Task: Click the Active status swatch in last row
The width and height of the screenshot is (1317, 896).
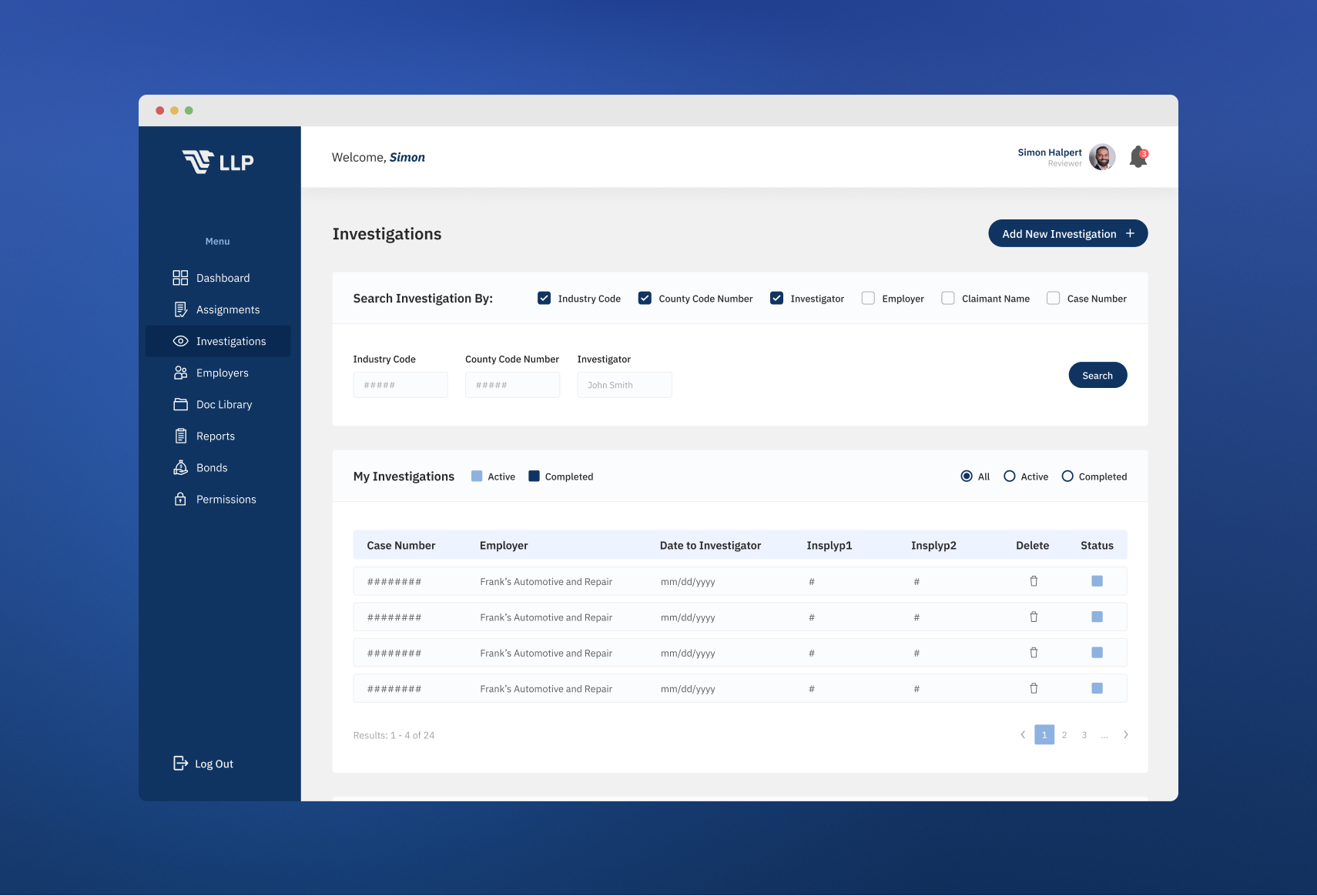Action: pyautogui.click(x=1097, y=688)
